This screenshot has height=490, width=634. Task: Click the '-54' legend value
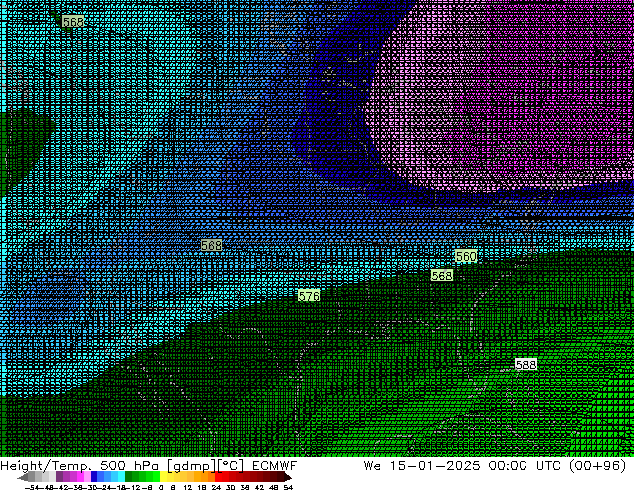click(32, 487)
